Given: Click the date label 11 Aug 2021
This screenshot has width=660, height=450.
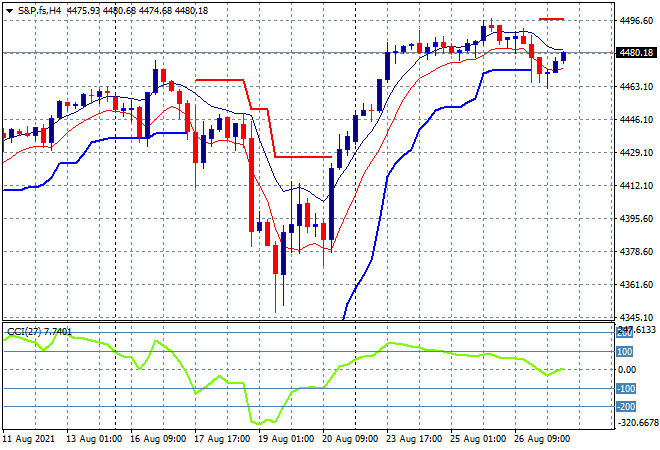Looking at the screenshot, I should click(x=29, y=439).
